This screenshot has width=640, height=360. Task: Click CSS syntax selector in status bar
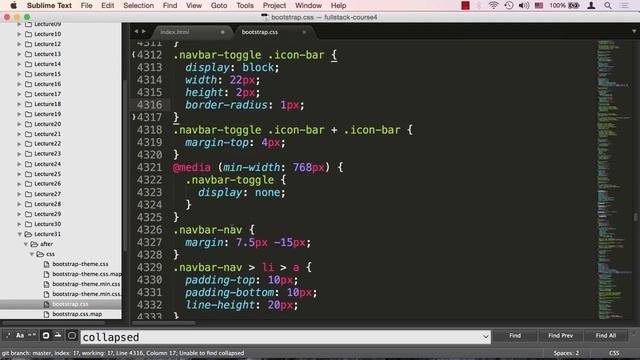point(614,353)
